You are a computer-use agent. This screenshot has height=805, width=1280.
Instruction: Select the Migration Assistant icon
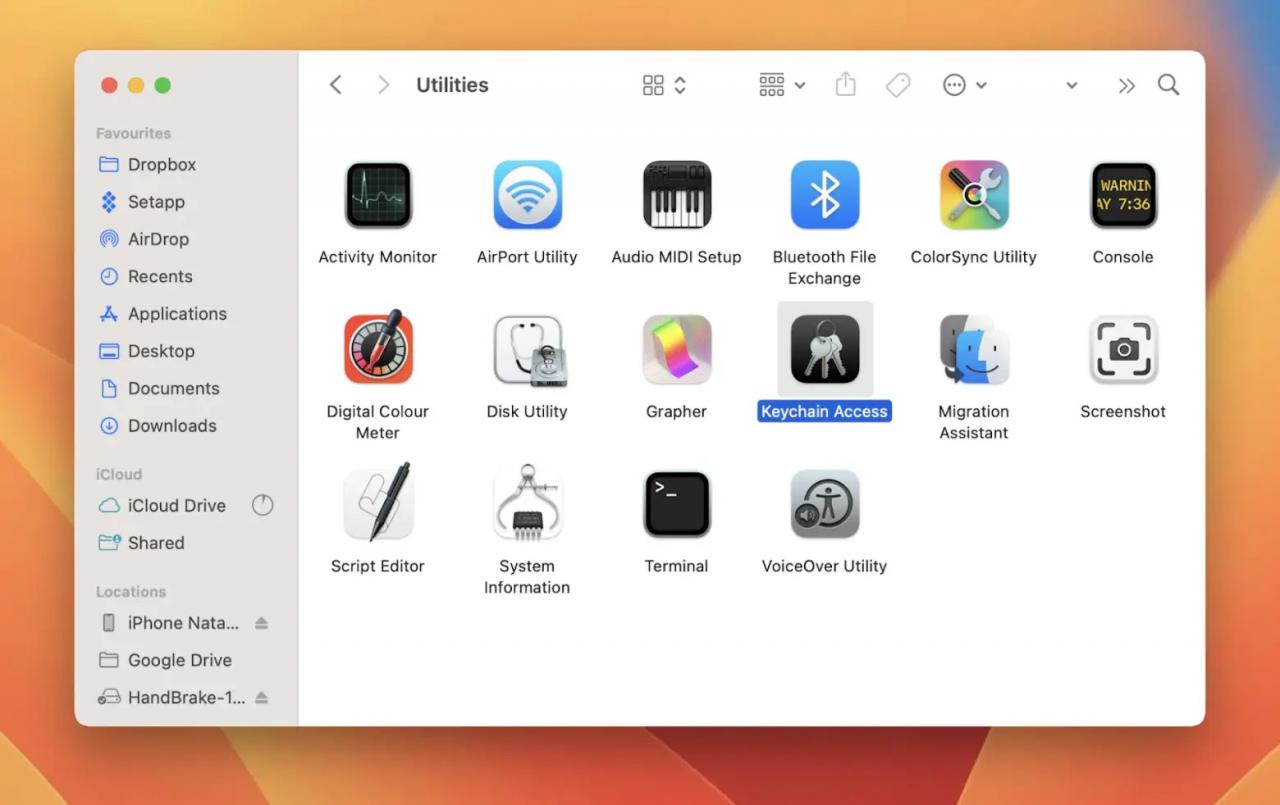(x=974, y=349)
